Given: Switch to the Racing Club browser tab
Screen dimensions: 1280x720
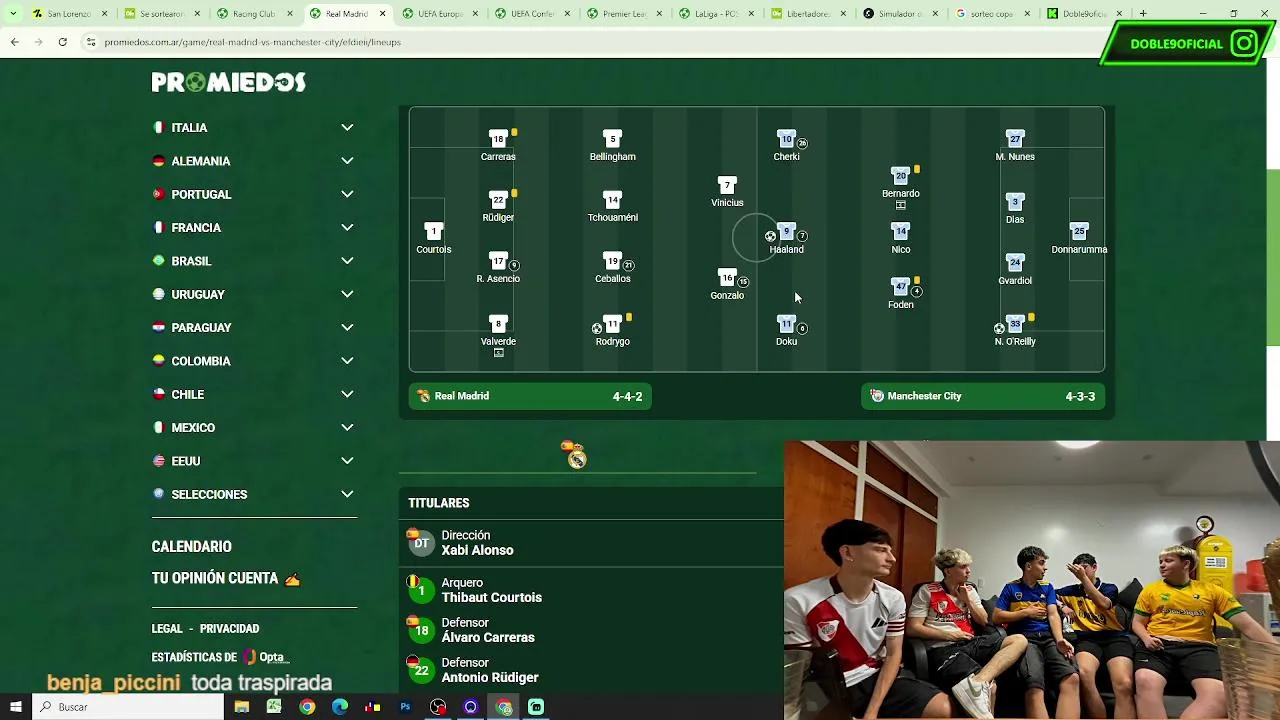Looking at the screenshot, I should pyautogui.click(x=254, y=14).
